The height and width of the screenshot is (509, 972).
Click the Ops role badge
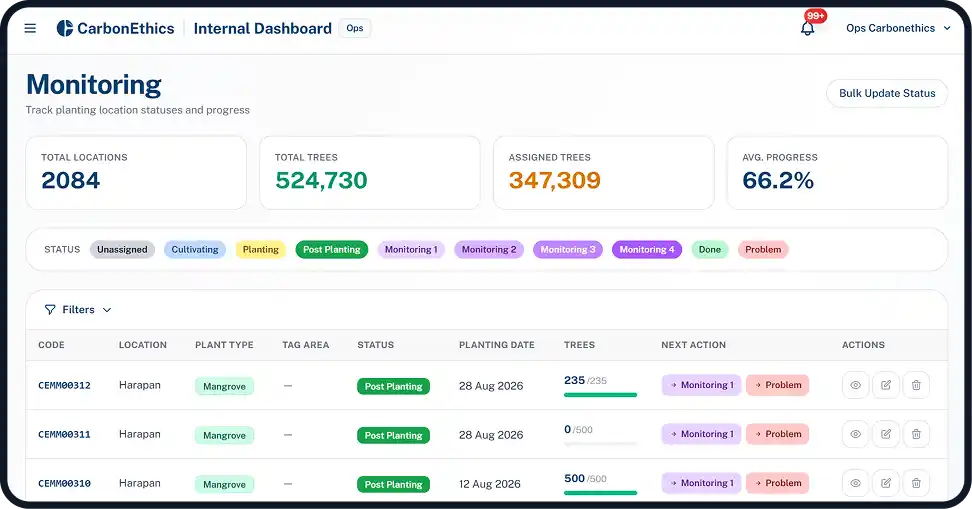[355, 28]
